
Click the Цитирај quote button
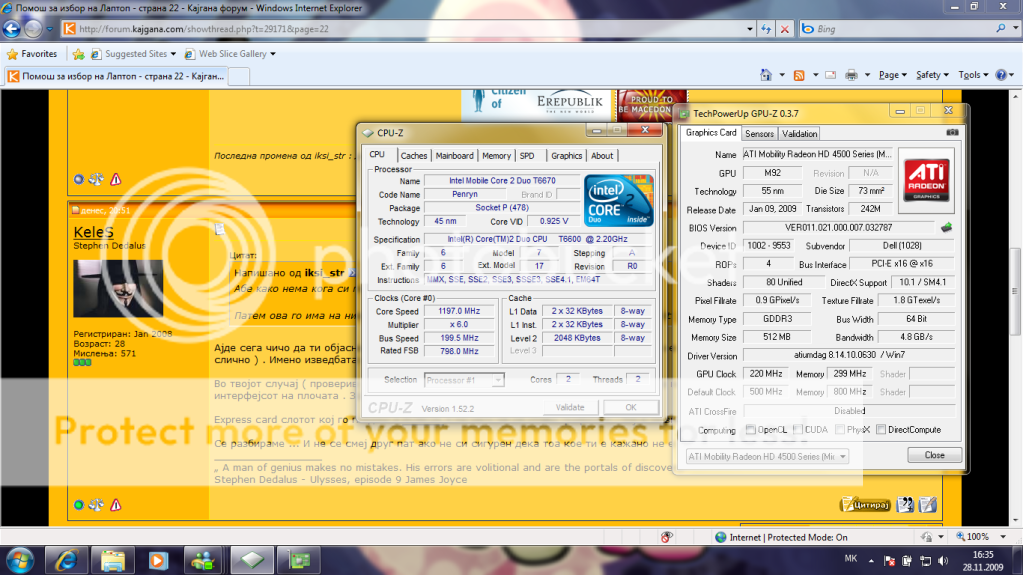[865, 505]
